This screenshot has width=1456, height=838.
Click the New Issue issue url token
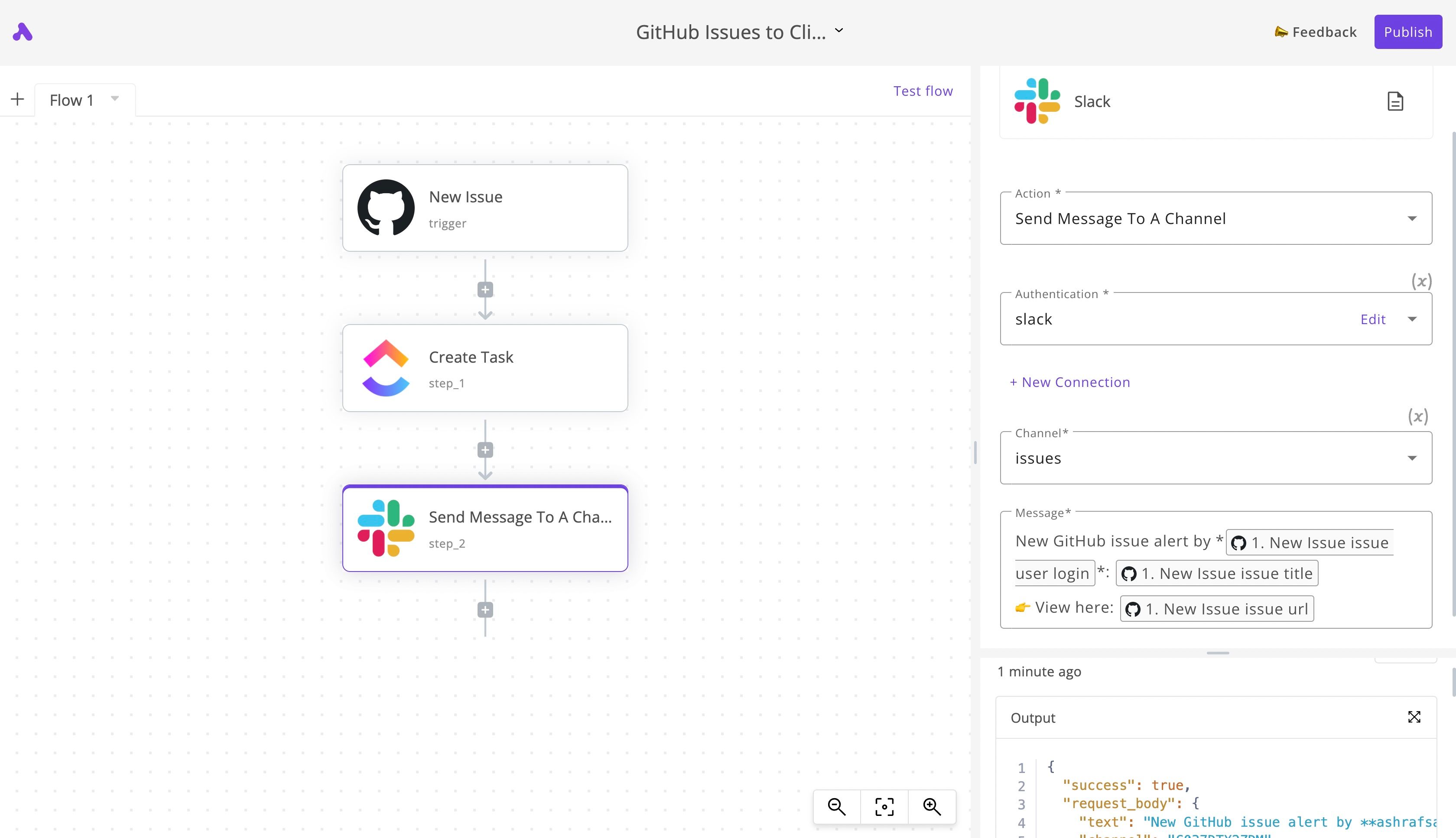click(1217, 609)
